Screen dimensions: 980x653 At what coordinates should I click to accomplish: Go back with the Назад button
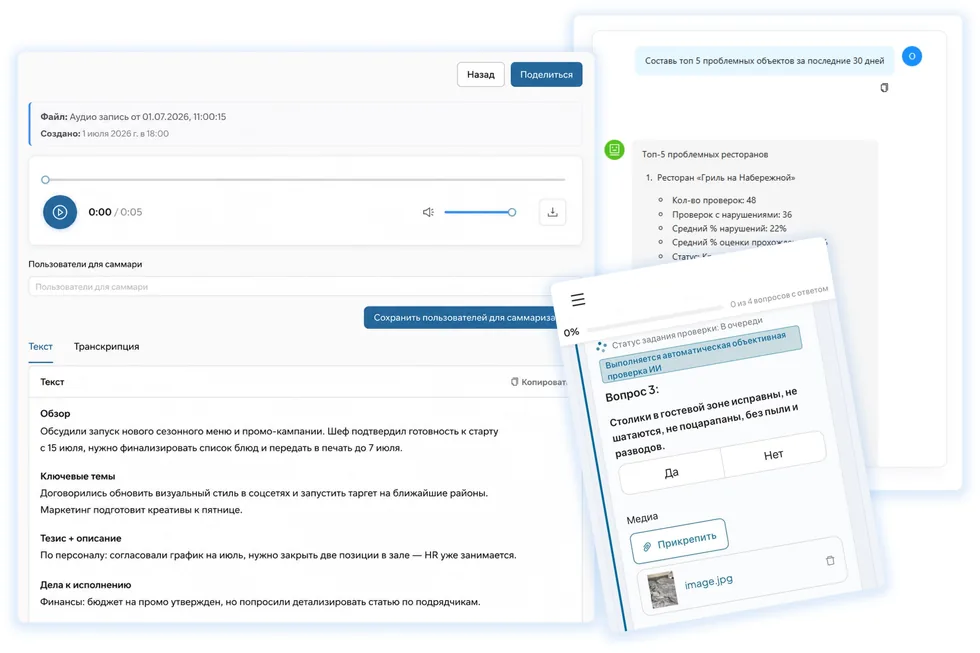[x=481, y=74]
